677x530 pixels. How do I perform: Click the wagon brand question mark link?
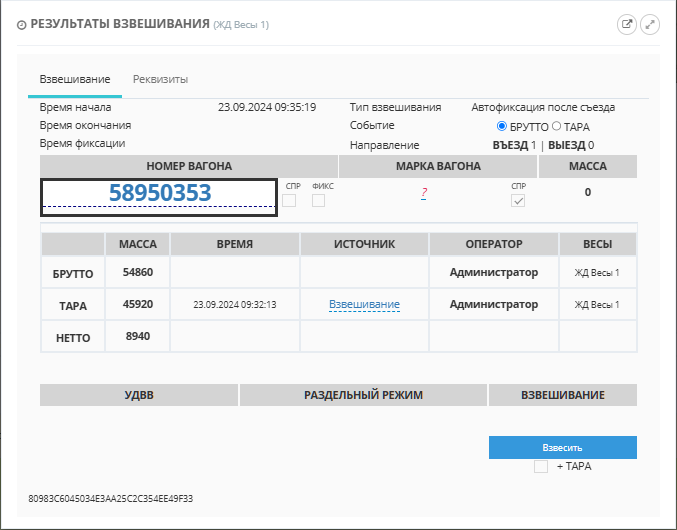pos(424,194)
